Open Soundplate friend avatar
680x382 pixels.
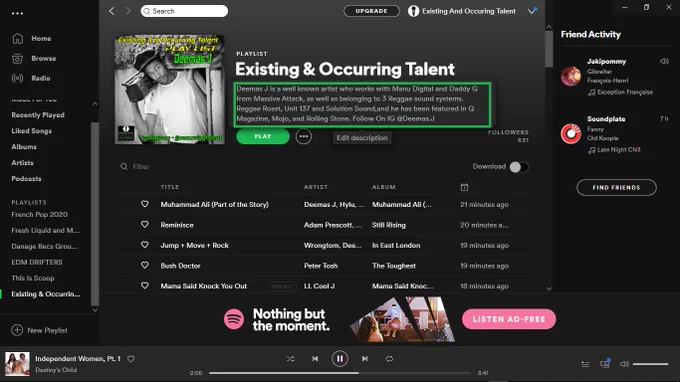point(570,134)
